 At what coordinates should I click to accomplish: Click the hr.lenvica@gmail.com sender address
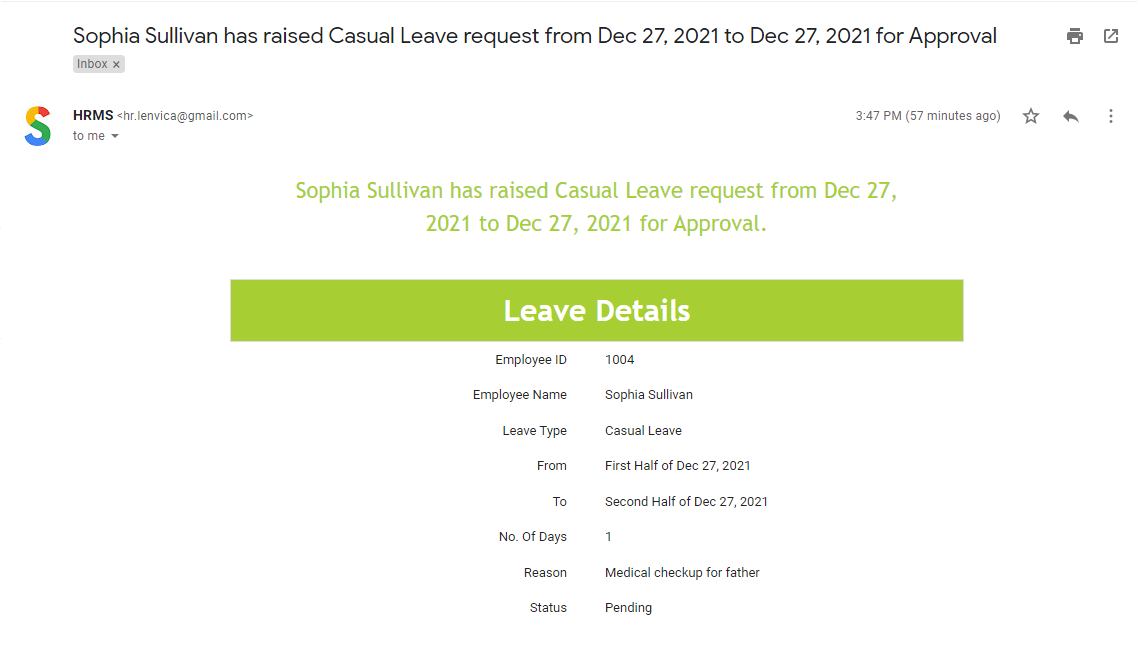[185, 115]
